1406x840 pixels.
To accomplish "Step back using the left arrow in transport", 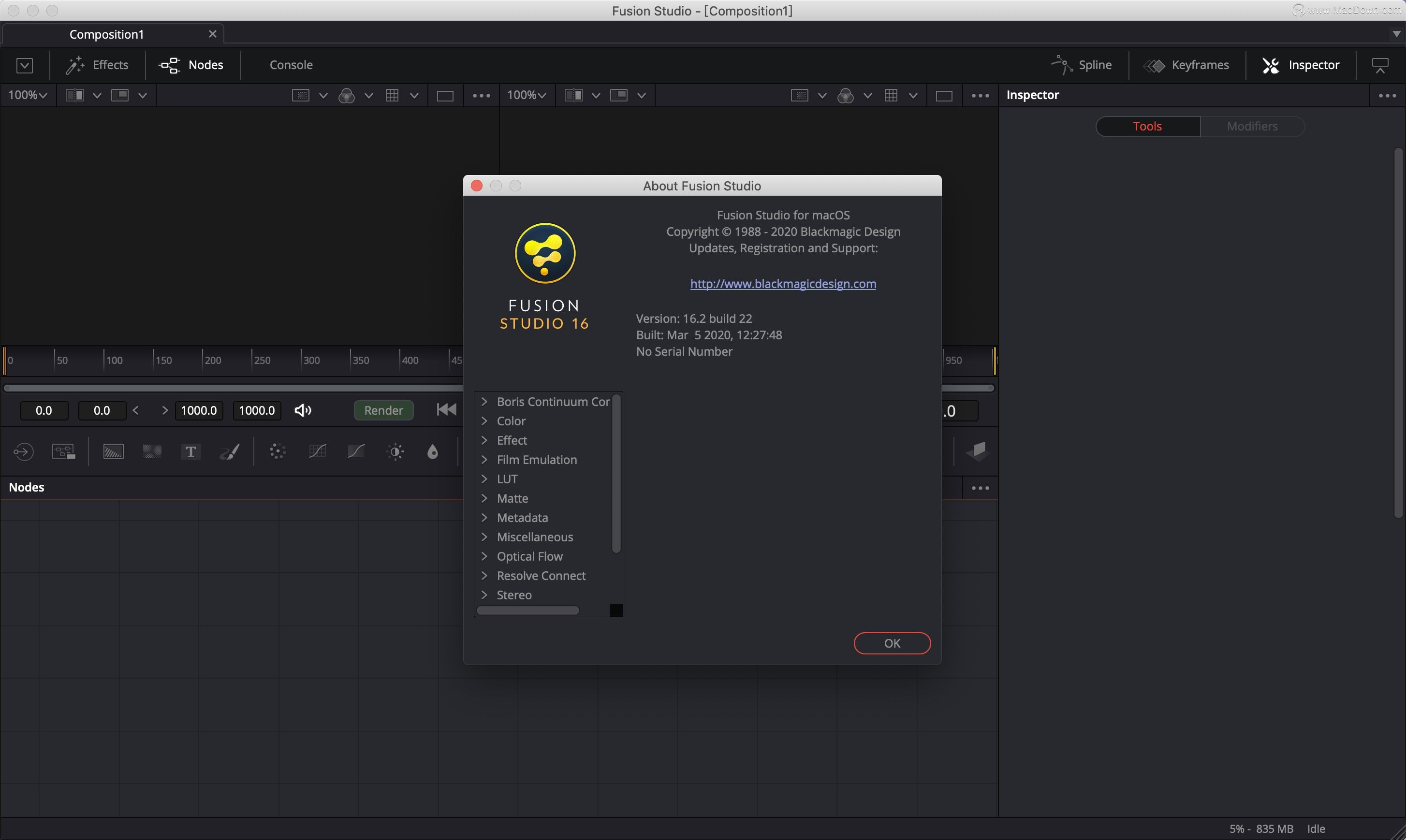I will [136, 410].
